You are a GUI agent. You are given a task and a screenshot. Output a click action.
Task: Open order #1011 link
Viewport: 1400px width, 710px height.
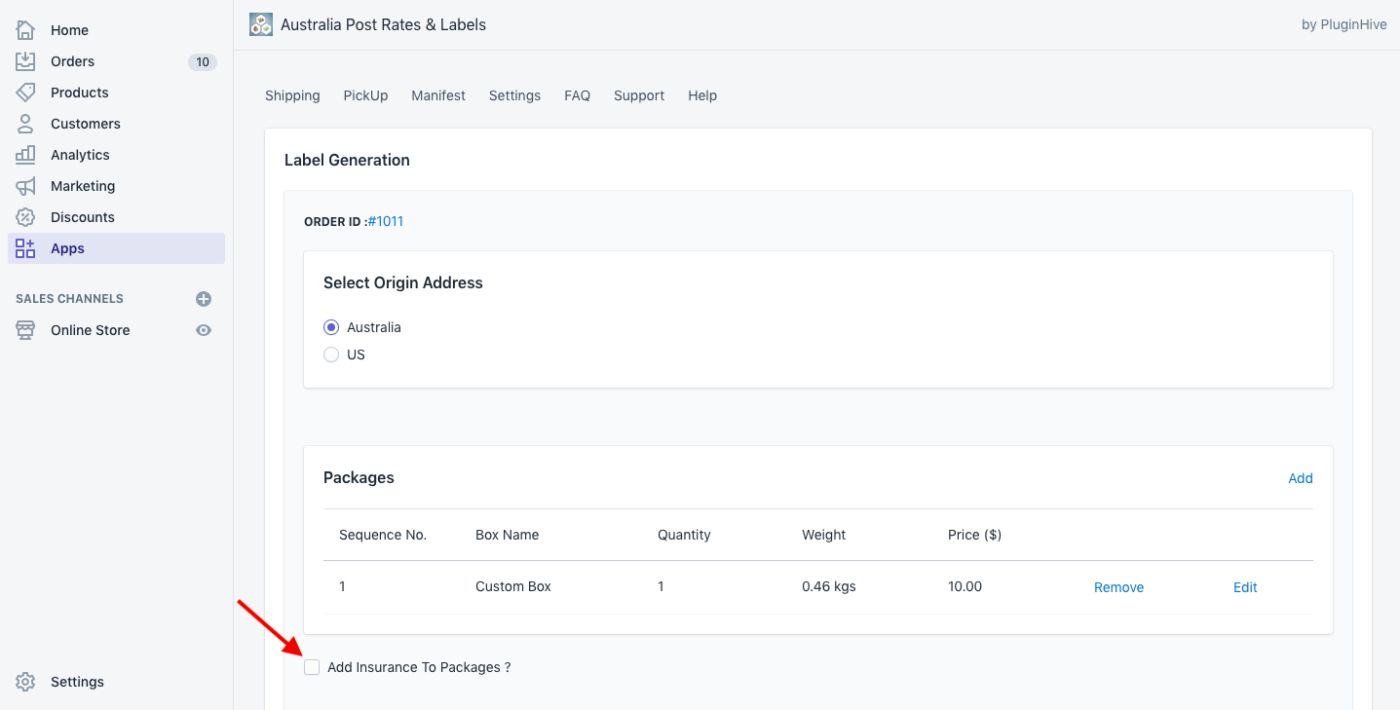point(386,222)
